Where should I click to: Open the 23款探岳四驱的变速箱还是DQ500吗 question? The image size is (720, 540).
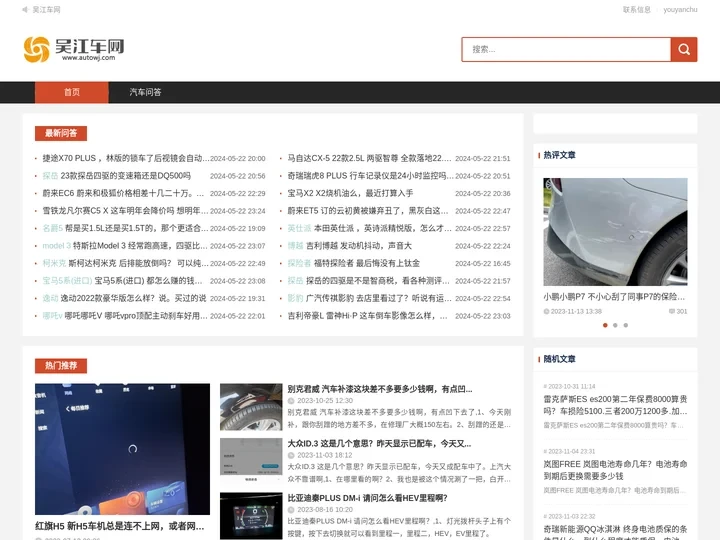(125, 175)
